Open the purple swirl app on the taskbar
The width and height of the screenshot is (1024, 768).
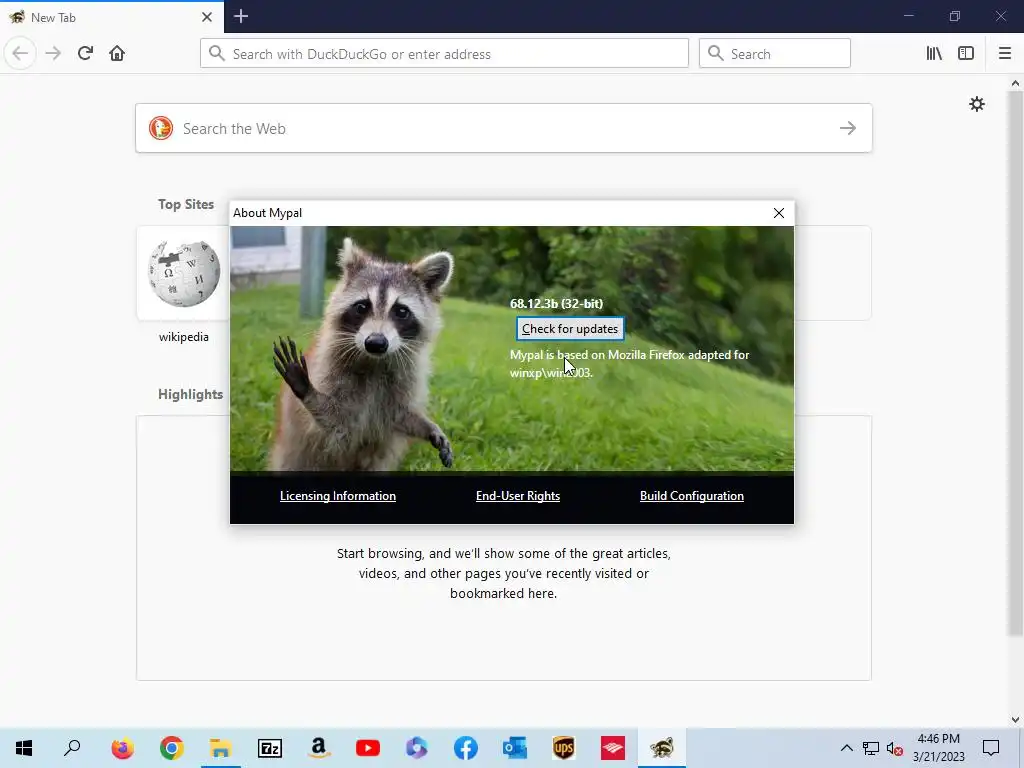[x=417, y=748]
